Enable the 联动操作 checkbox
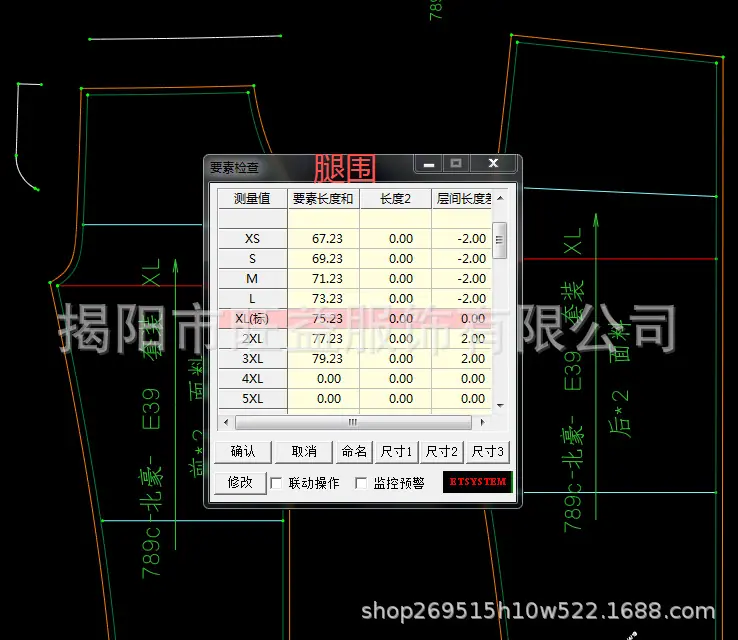738x640 pixels. point(276,483)
